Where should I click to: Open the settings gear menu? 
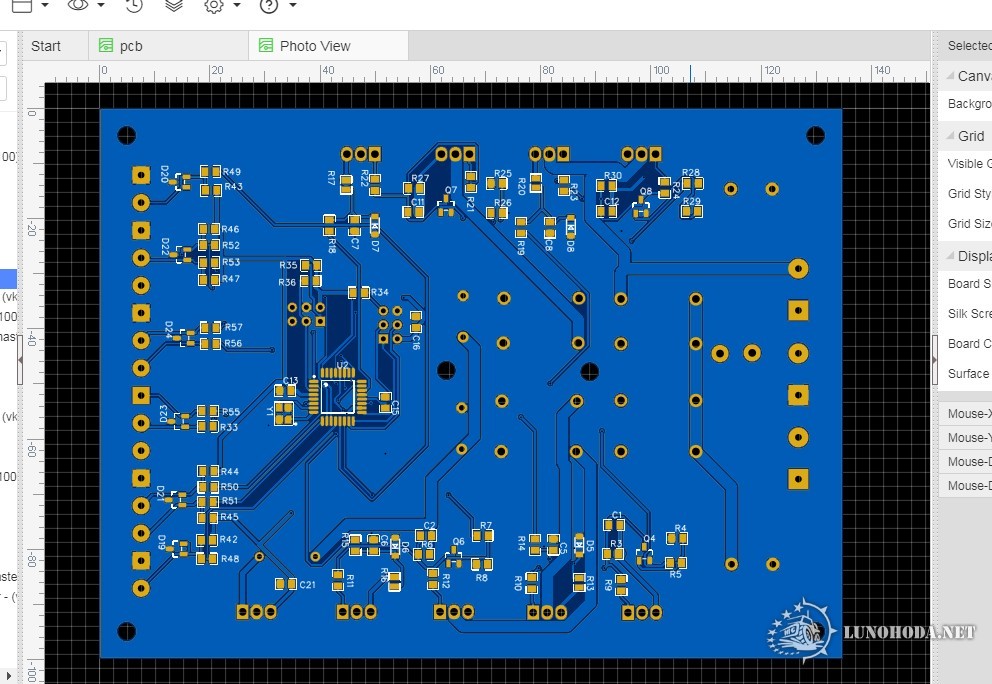click(213, 5)
